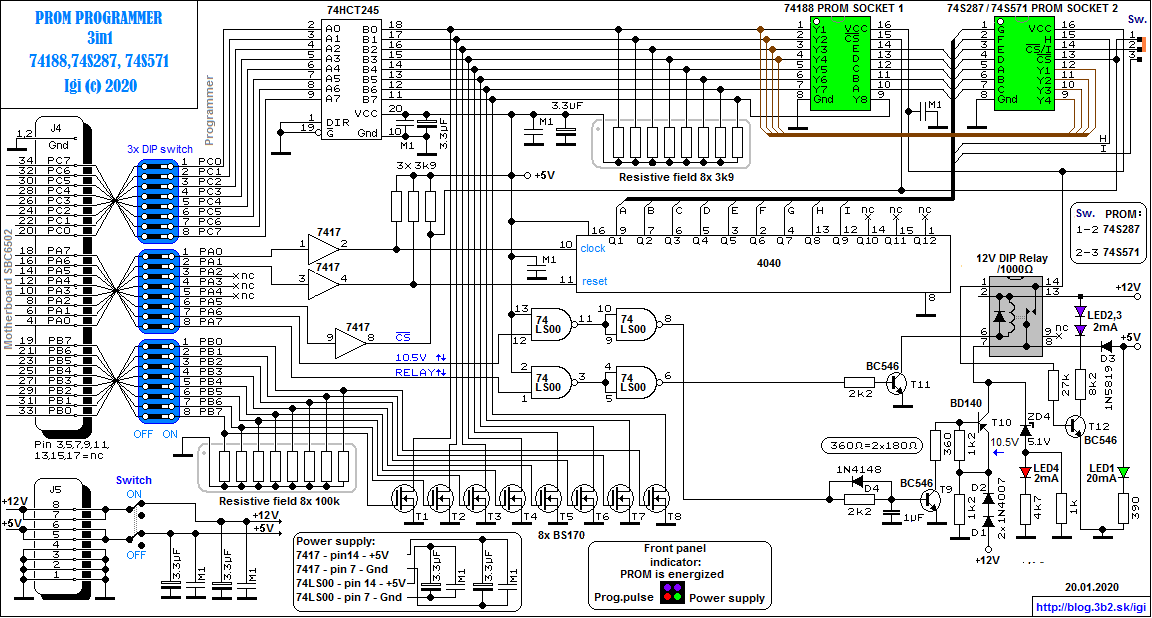Click the 12V DIP Relay symbol
This screenshot has width=1152, height=618.
pyautogui.click(x=1016, y=324)
